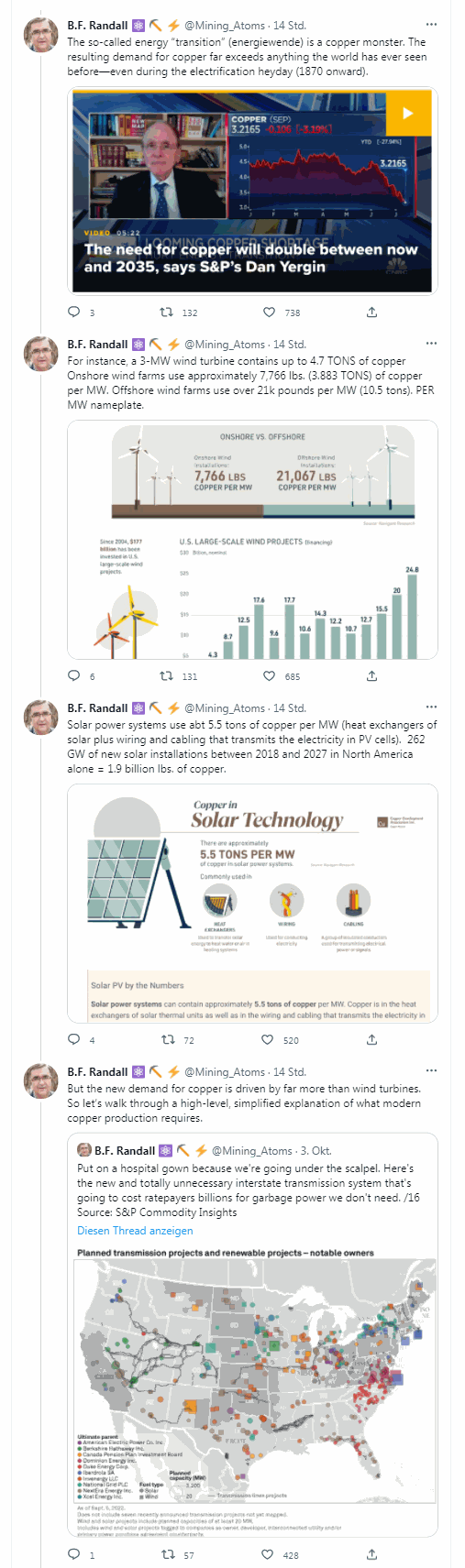The height and width of the screenshot is (1568, 465).
Task: Open @Mining_Atoms handle in the first tweet
Action: click(225, 26)
